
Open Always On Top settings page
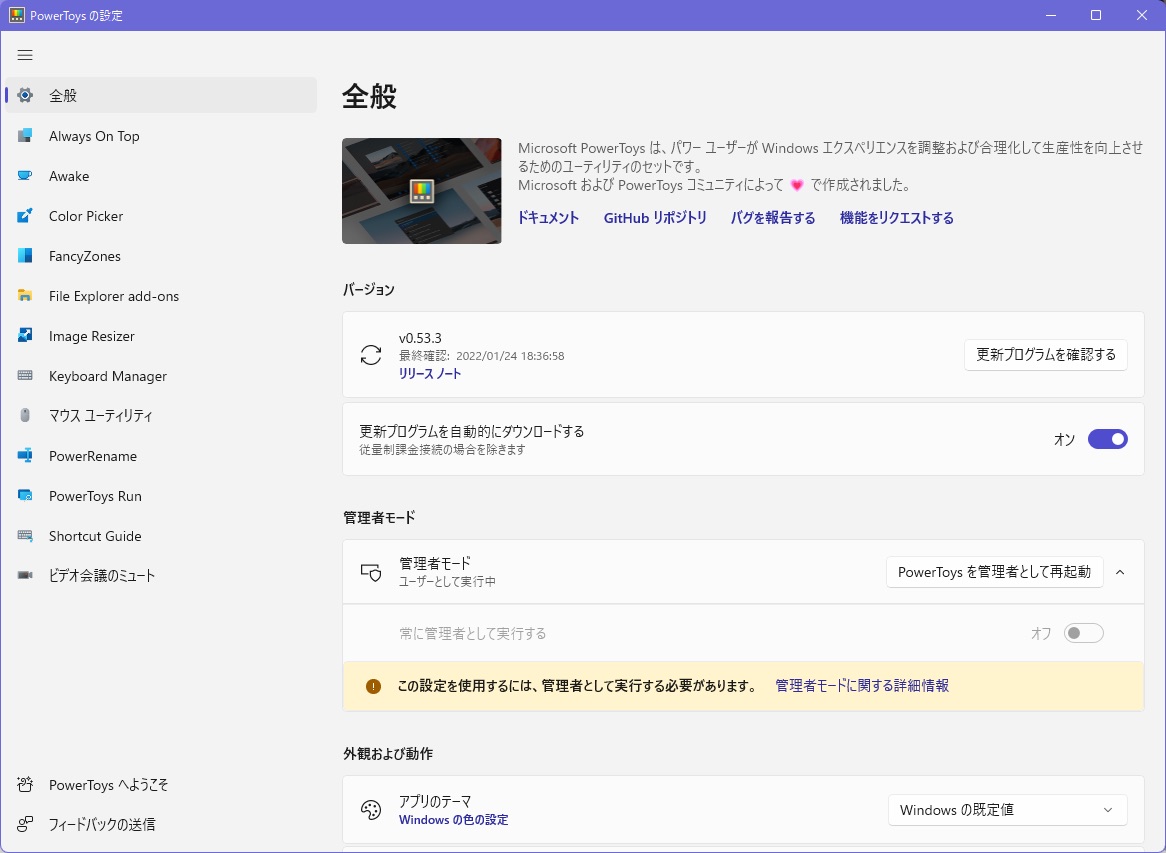point(161,135)
